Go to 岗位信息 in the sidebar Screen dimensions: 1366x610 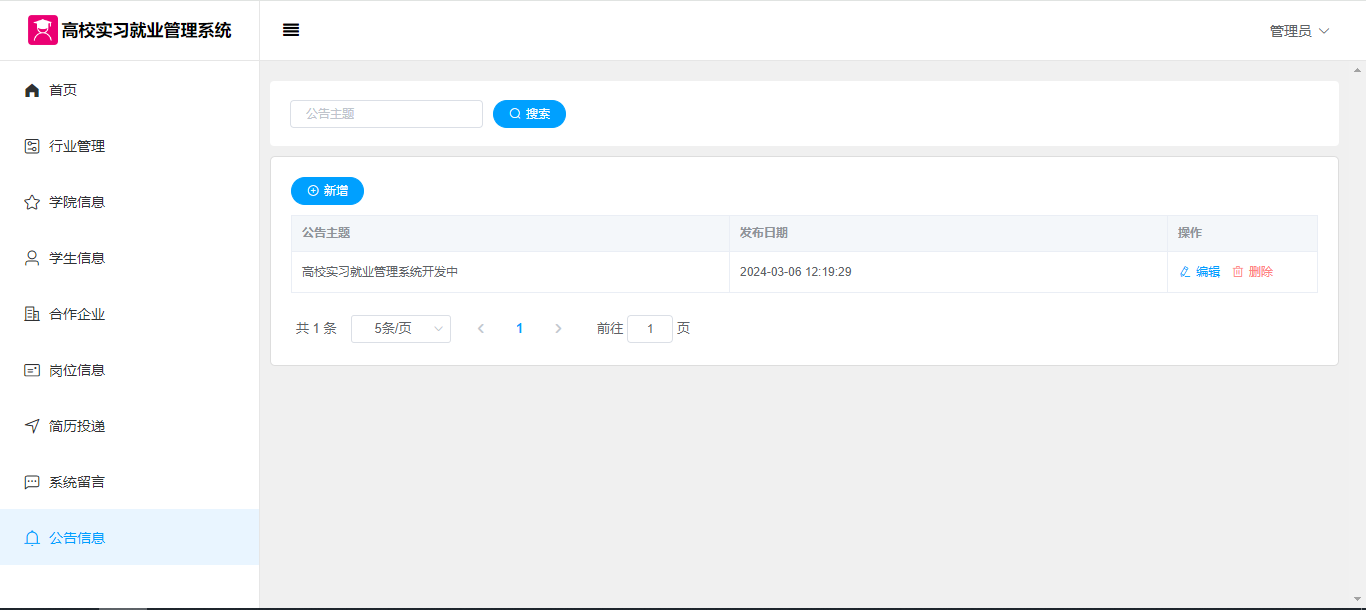77,370
